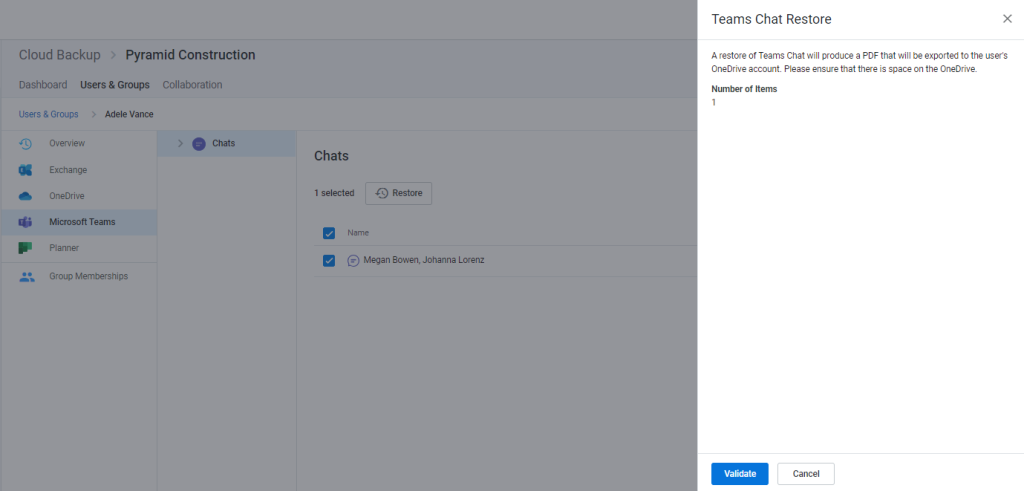1024x491 pixels.
Task: Open Group Memberships in the sidebar
Action: (78, 276)
